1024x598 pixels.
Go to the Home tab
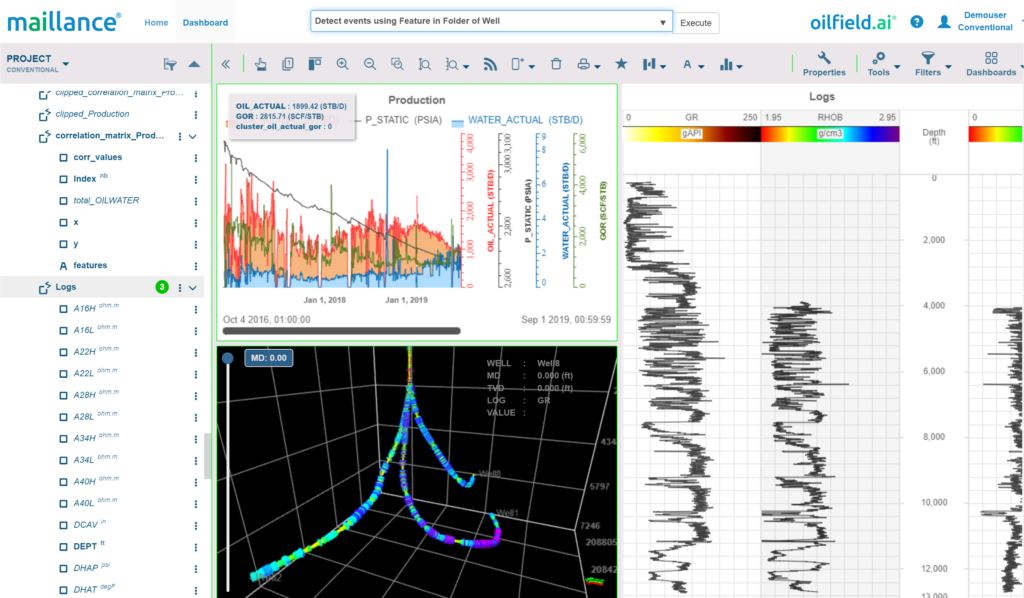click(x=156, y=22)
